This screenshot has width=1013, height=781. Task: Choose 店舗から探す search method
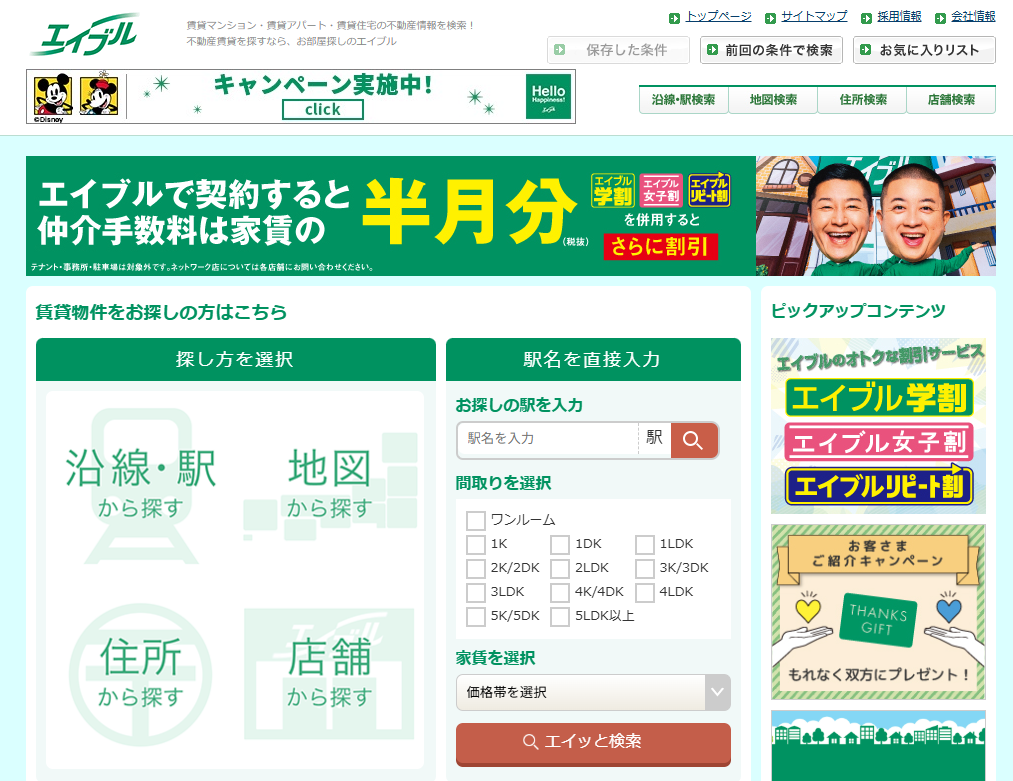(x=329, y=673)
